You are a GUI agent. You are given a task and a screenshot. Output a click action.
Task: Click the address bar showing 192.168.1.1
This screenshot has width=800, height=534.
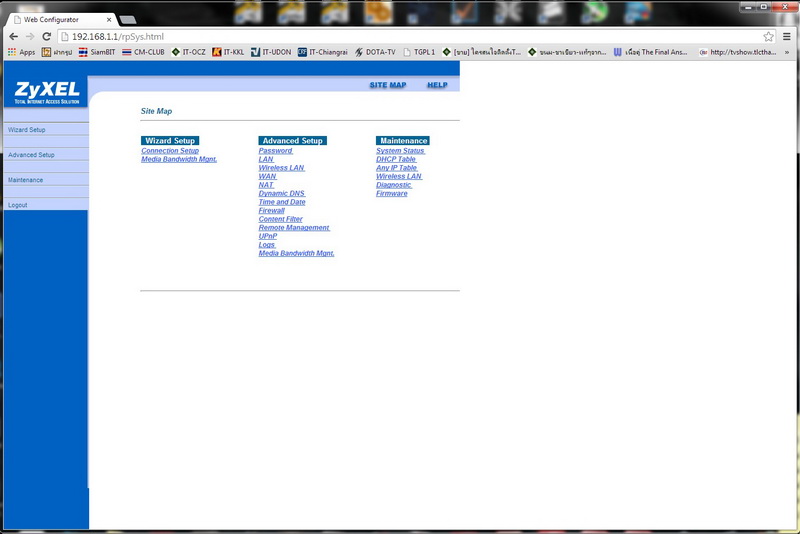411,37
